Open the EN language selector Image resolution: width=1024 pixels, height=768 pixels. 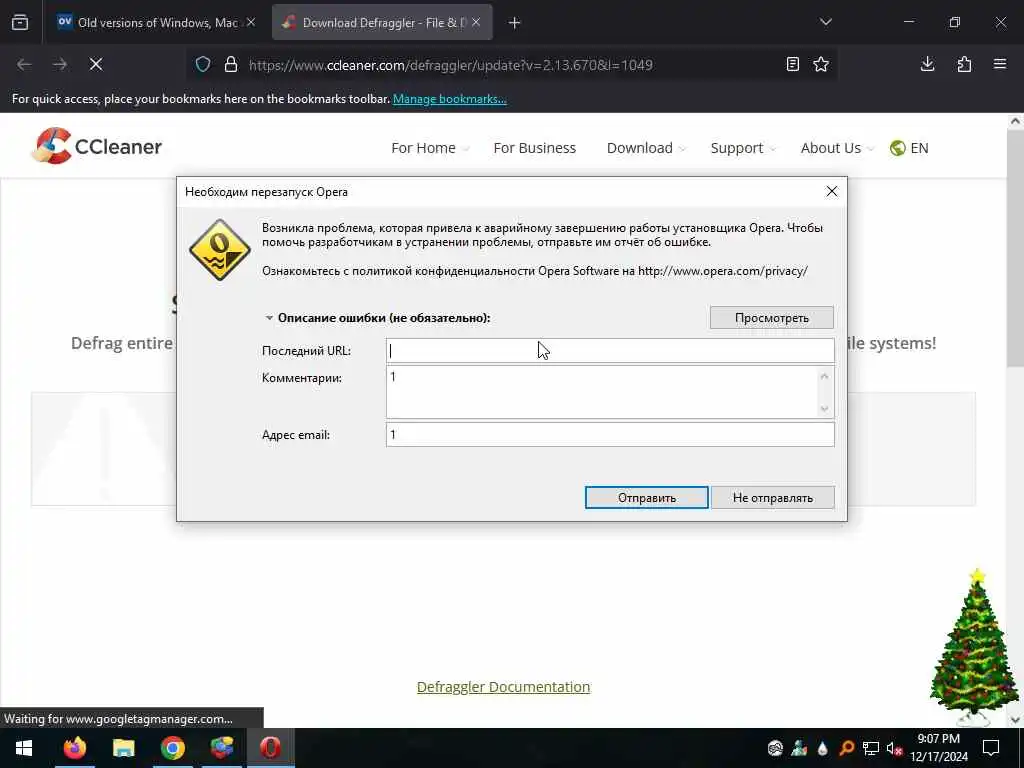pyautogui.click(x=909, y=148)
